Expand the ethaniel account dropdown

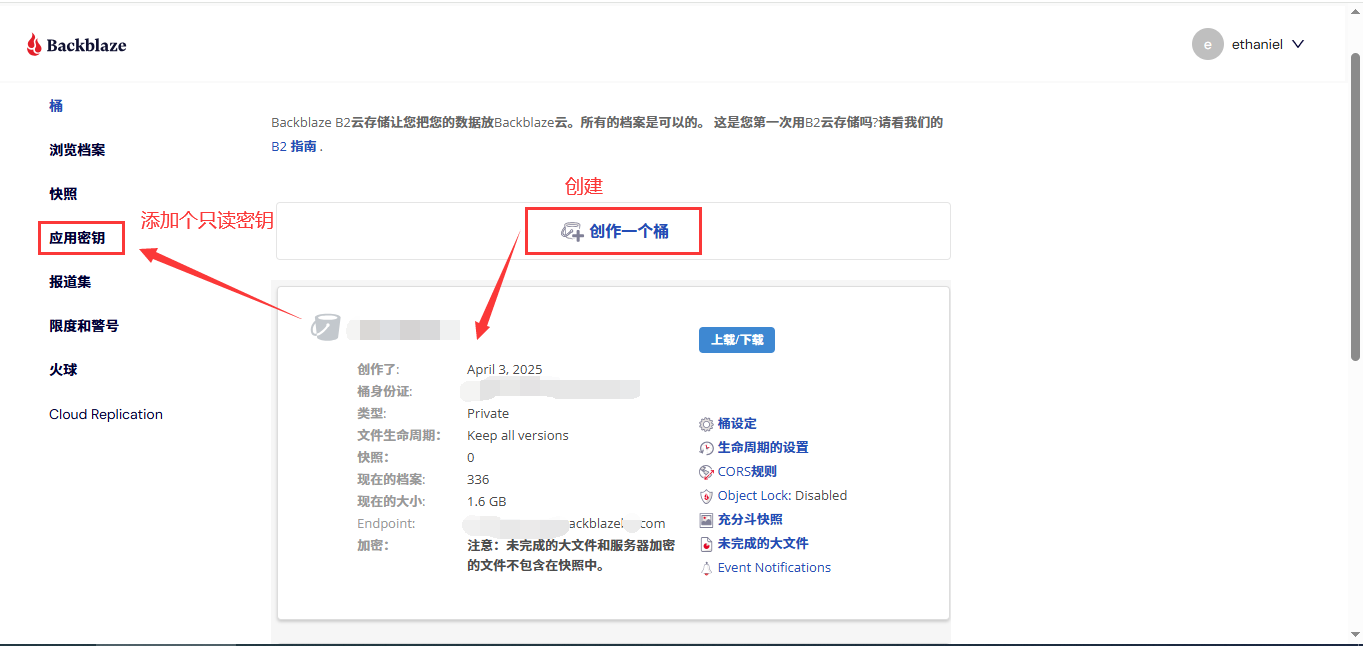click(x=1298, y=44)
